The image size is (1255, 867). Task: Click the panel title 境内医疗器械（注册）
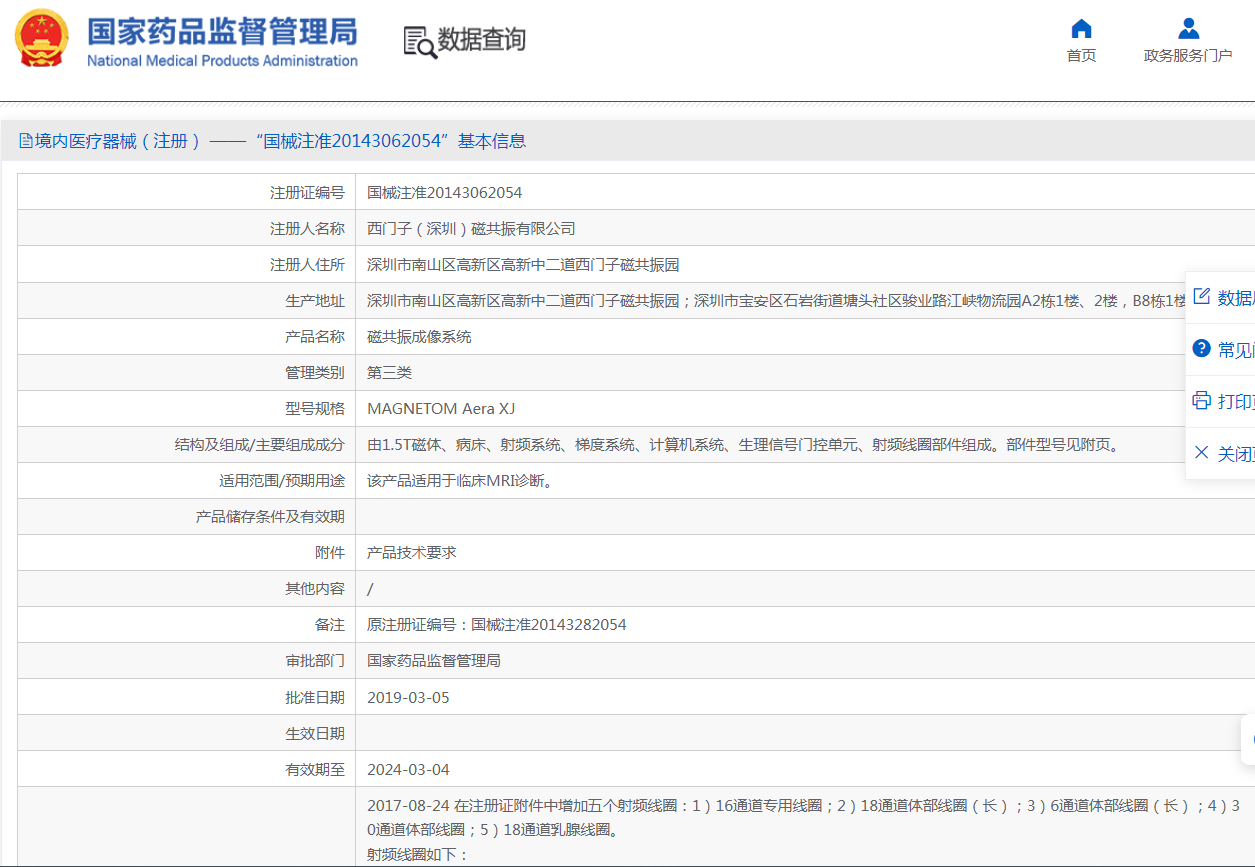[119, 141]
